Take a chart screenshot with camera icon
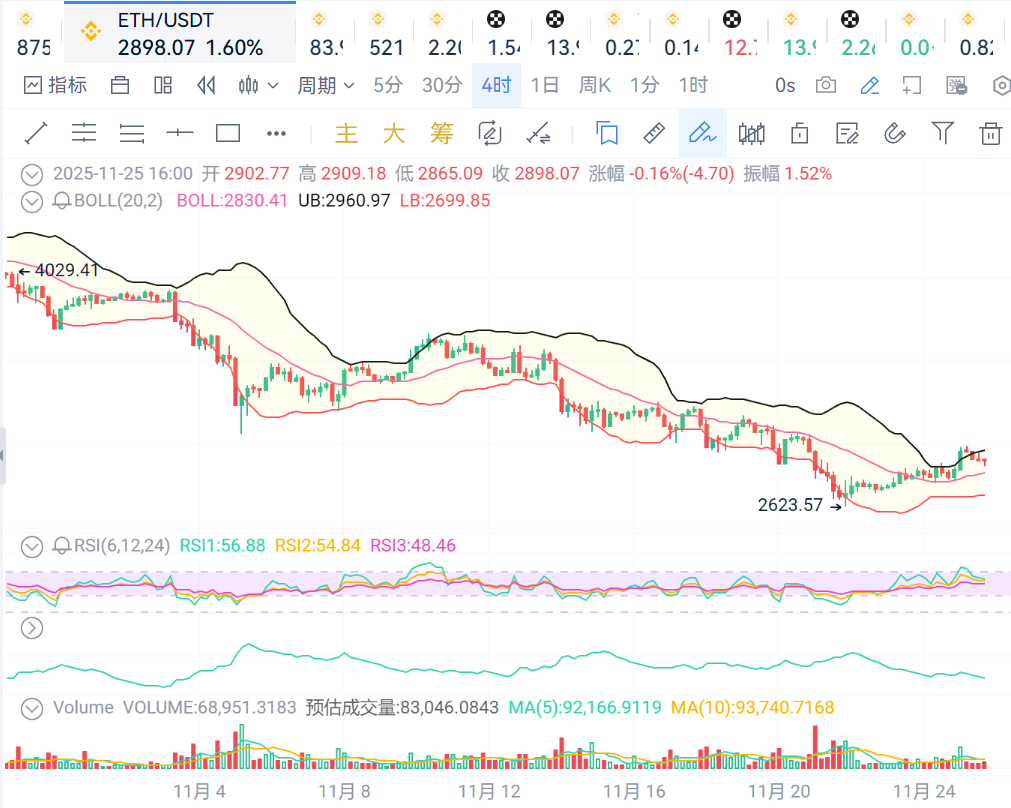The image size is (1011, 808). coord(826,86)
